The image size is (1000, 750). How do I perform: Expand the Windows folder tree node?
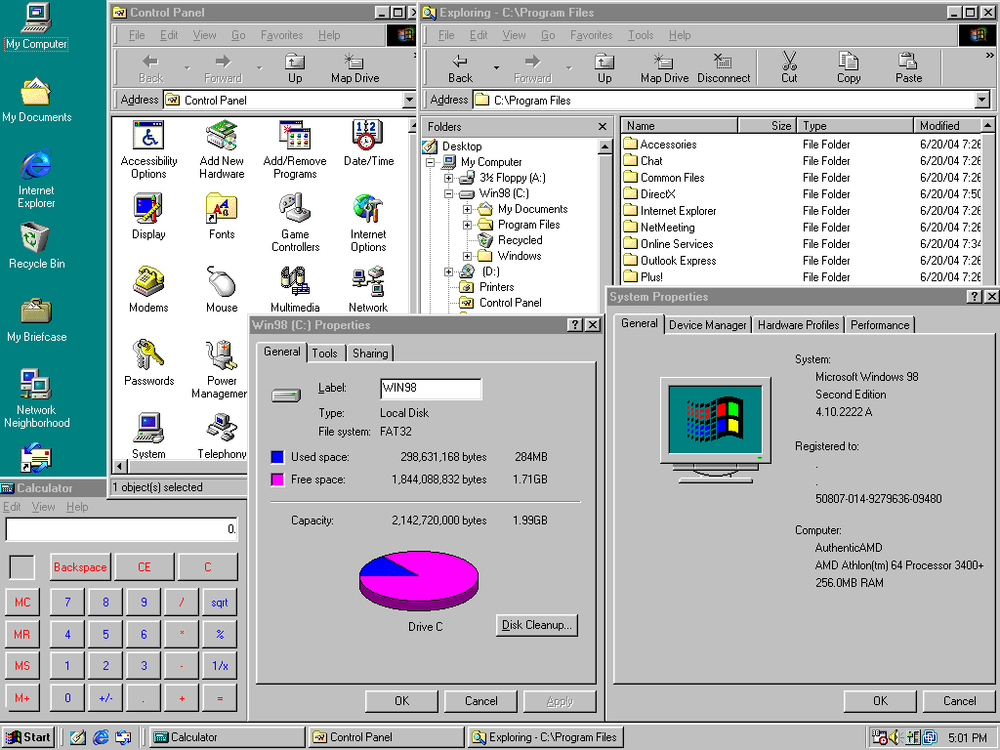pyautogui.click(x=467, y=256)
